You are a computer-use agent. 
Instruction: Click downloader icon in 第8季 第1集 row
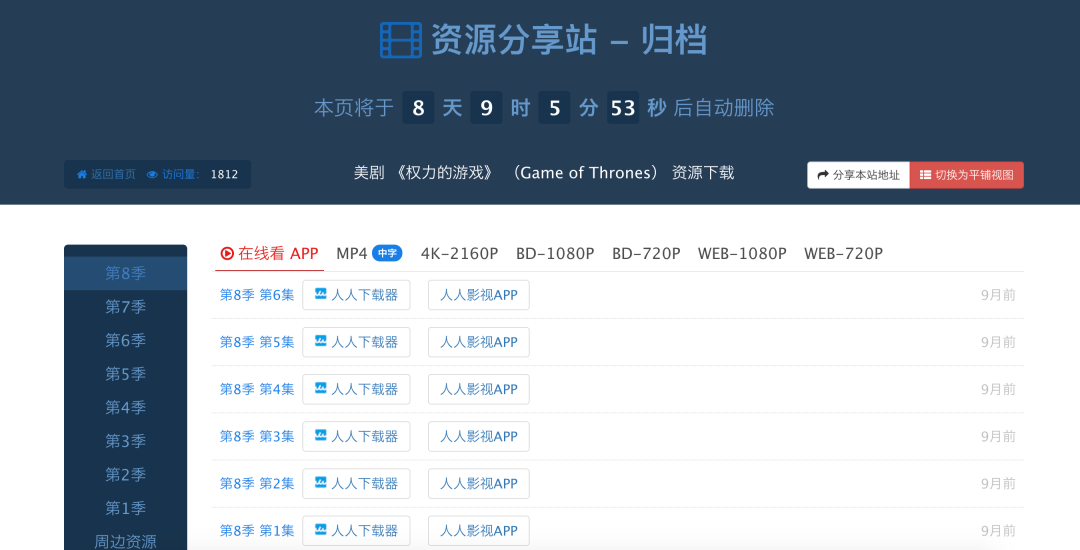(x=320, y=530)
